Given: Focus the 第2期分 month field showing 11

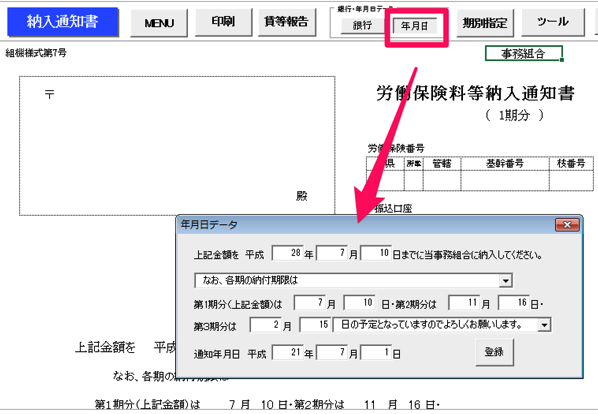Looking at the screenshot, I should tap(464, 303).
